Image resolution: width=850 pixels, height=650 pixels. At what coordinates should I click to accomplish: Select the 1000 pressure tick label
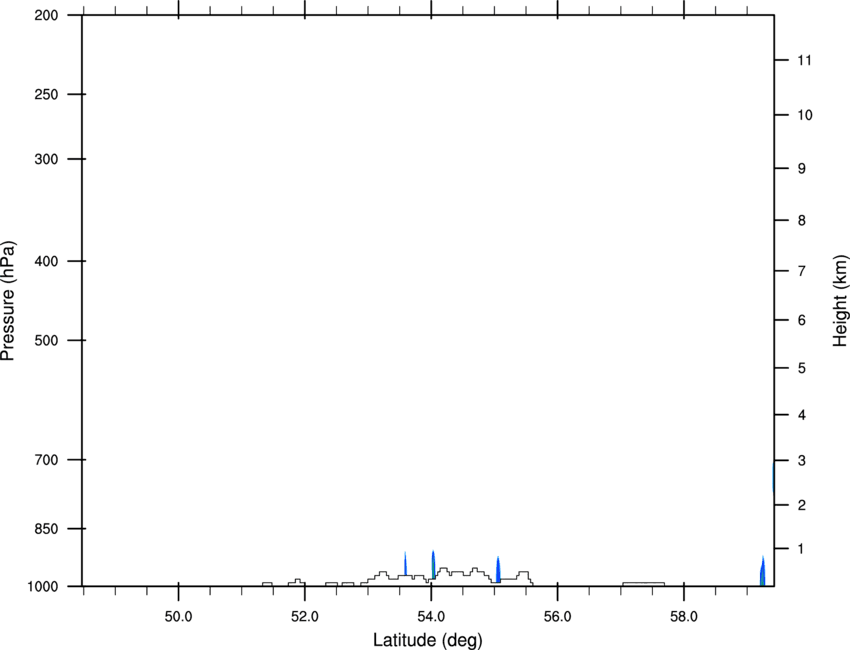[42, 587]
